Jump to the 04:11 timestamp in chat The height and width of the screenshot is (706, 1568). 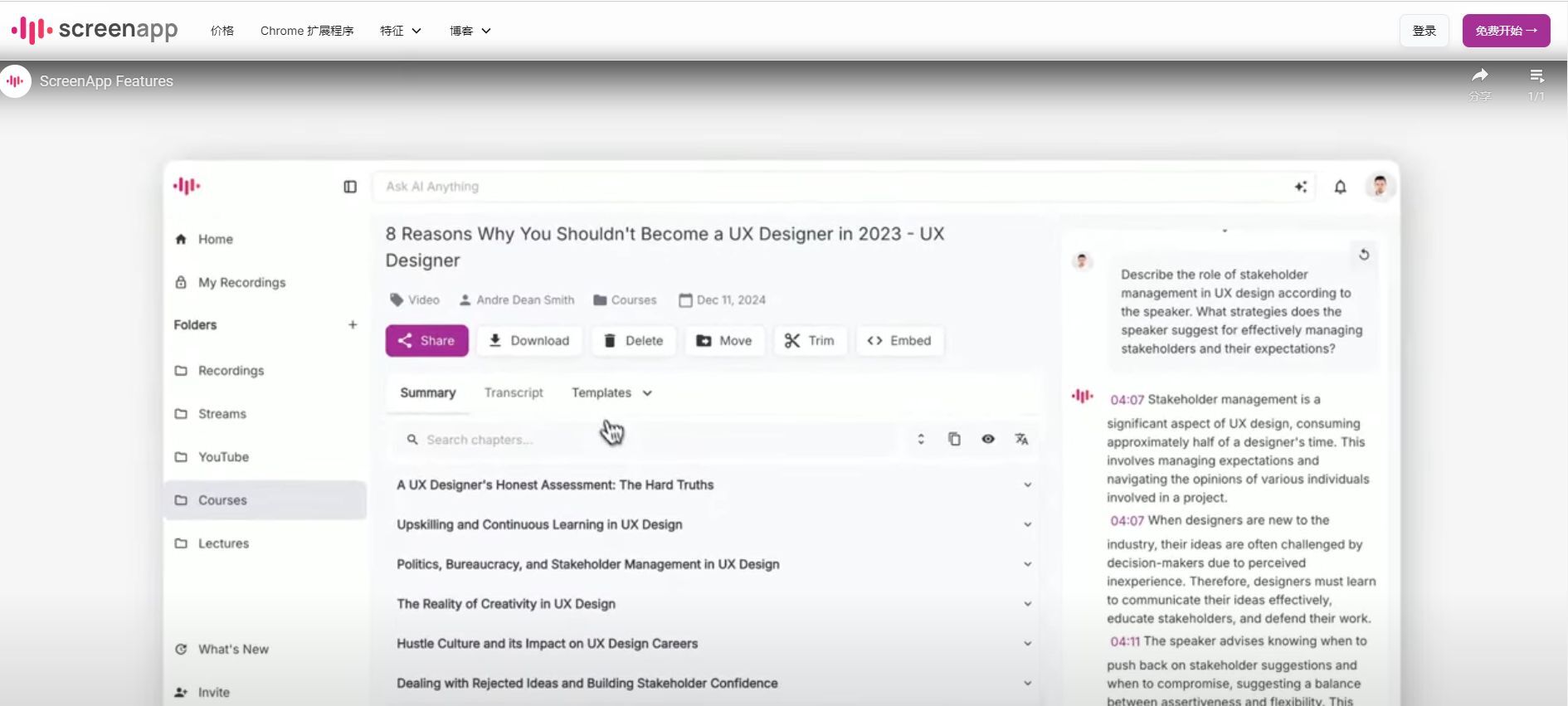click(1125, 641)
